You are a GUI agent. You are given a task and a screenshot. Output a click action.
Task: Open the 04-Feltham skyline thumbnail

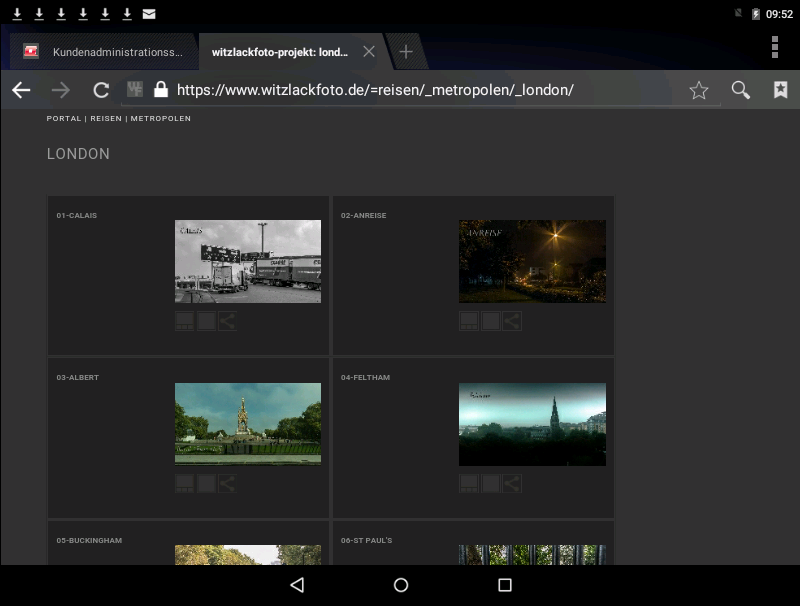pos(532,424)
